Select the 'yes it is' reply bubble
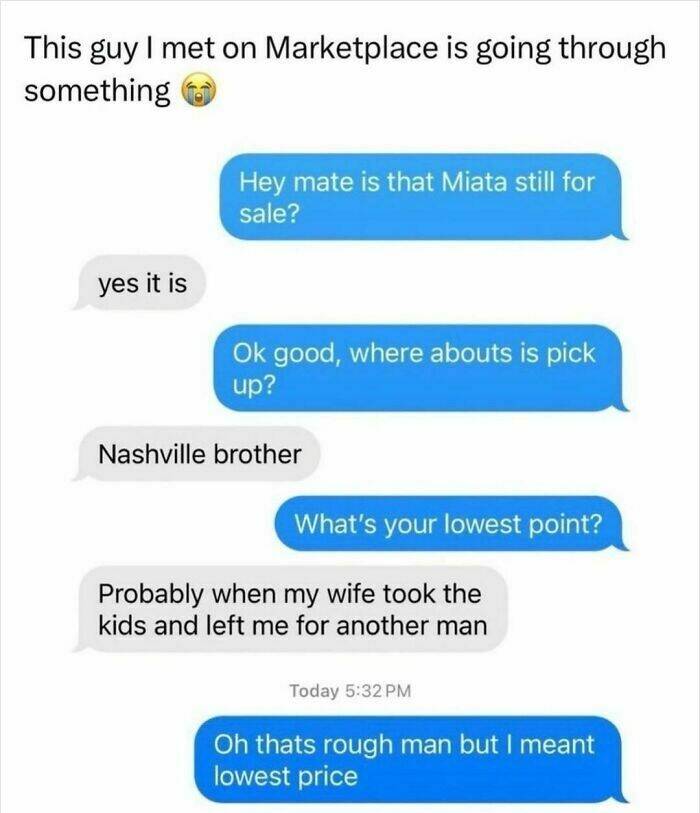The height and width of the screenshot is (813, 700). click(139, 283)
